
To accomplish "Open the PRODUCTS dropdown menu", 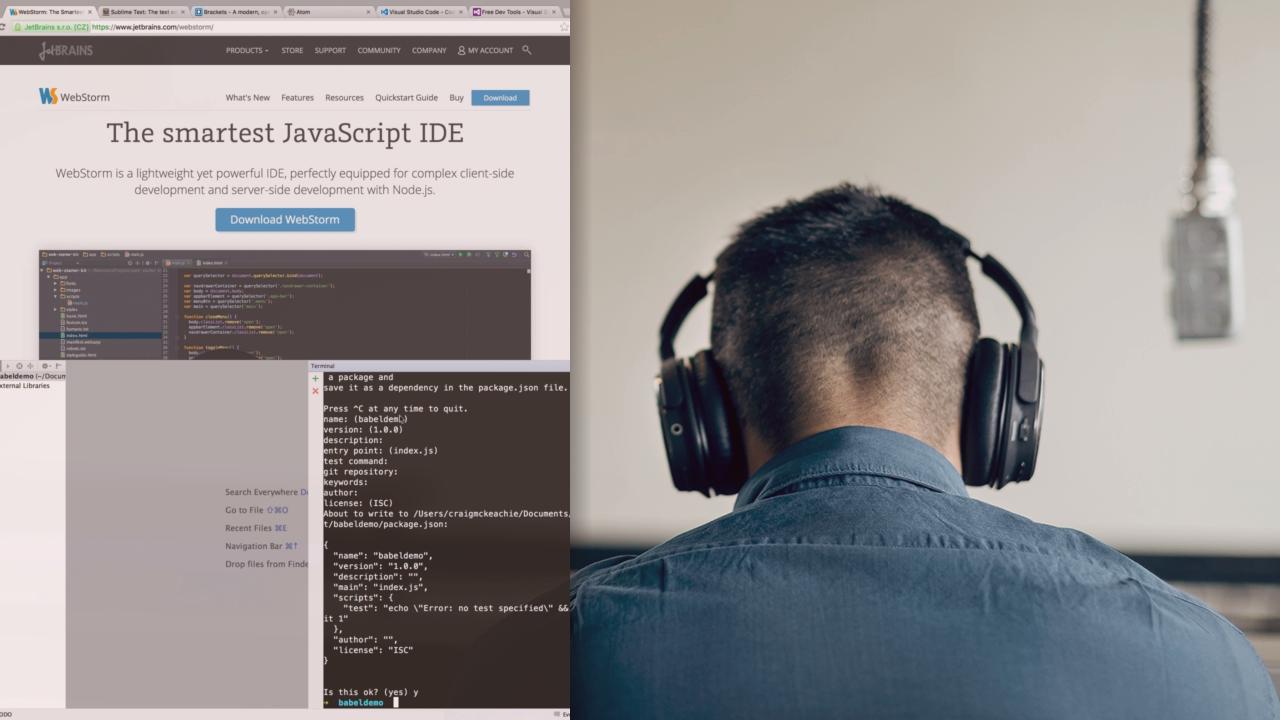I will [247, 50].
